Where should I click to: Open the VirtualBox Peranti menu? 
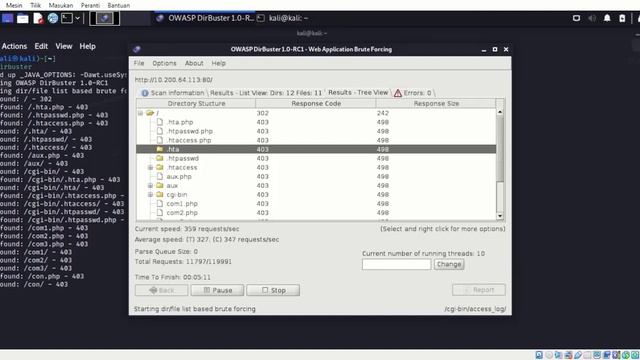click(90, 5)
